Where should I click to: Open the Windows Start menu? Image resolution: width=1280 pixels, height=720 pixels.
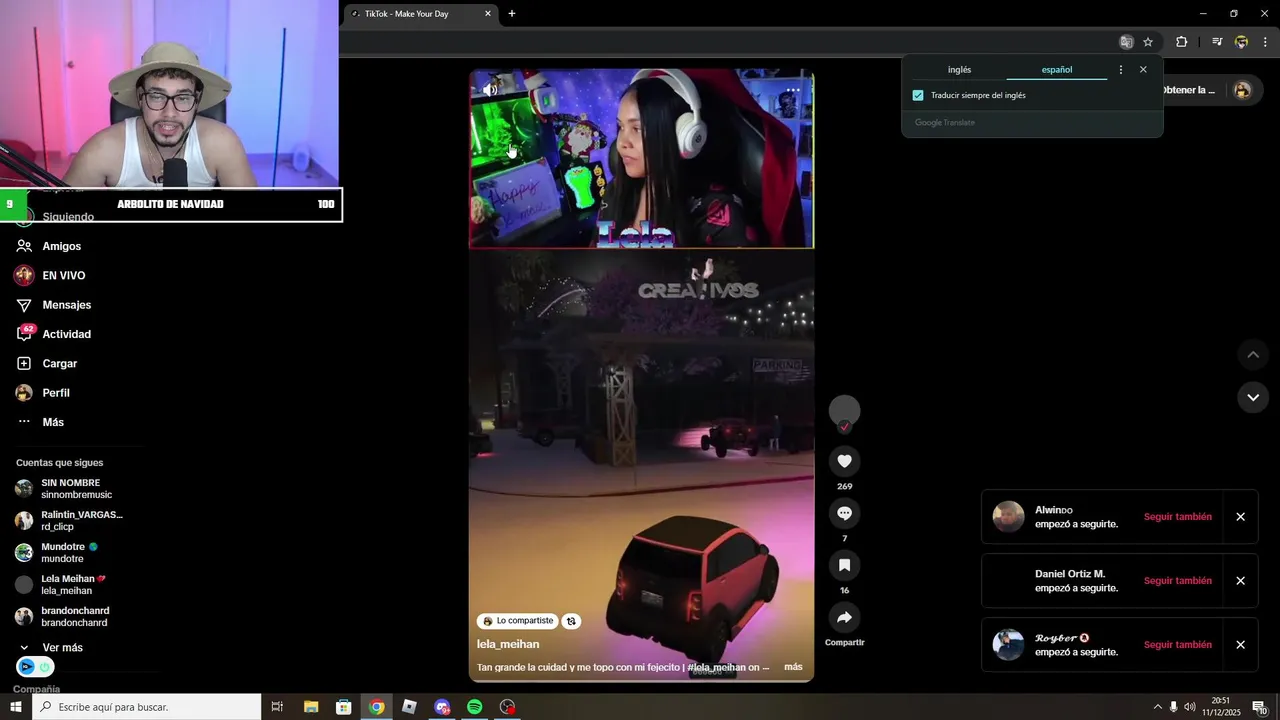coord(16,707)
